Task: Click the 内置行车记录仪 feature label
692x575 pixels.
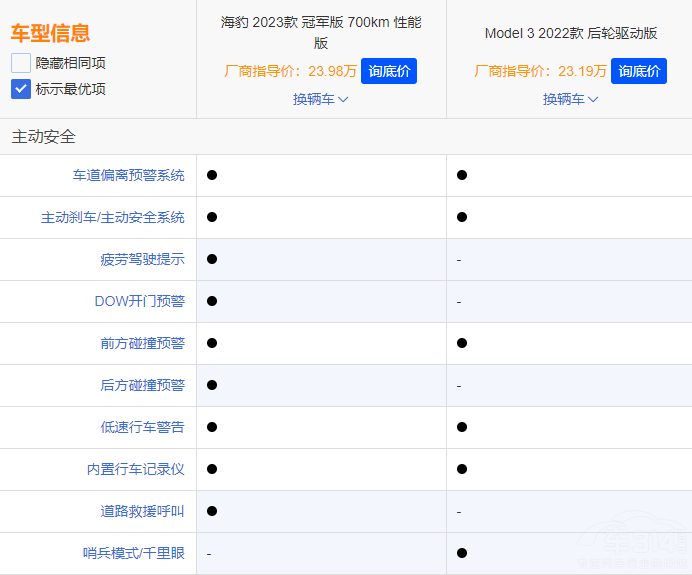Action: click(x=135, y=469)
